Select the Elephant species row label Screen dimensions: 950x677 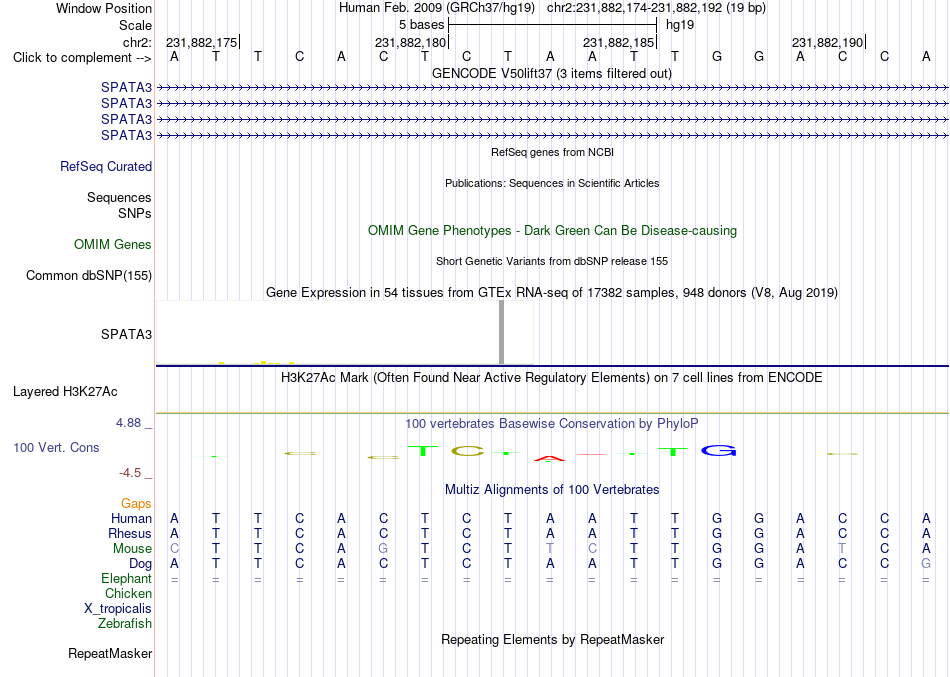[127, 579]
